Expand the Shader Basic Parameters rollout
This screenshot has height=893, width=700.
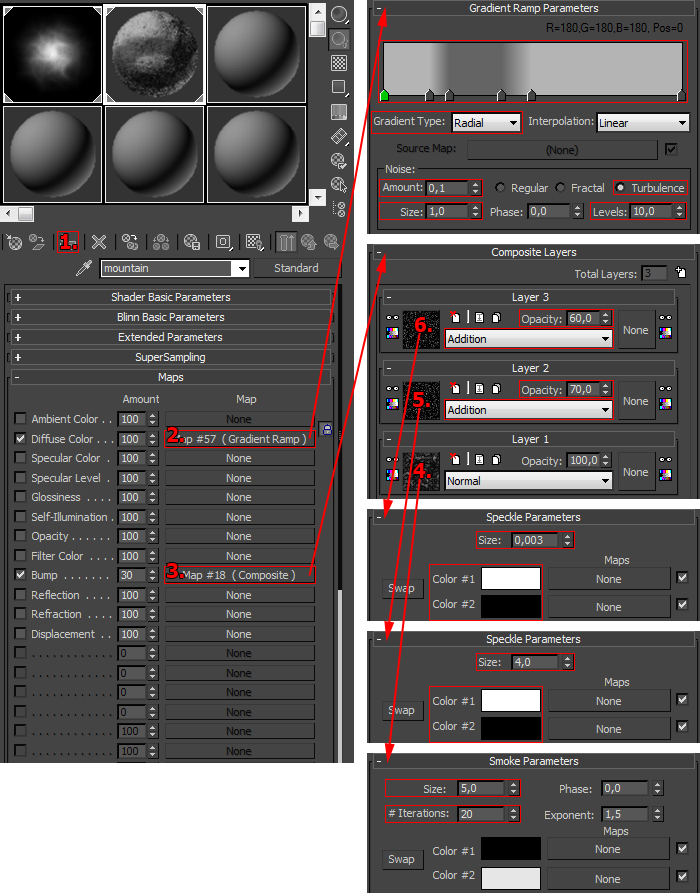coord(170,297)
